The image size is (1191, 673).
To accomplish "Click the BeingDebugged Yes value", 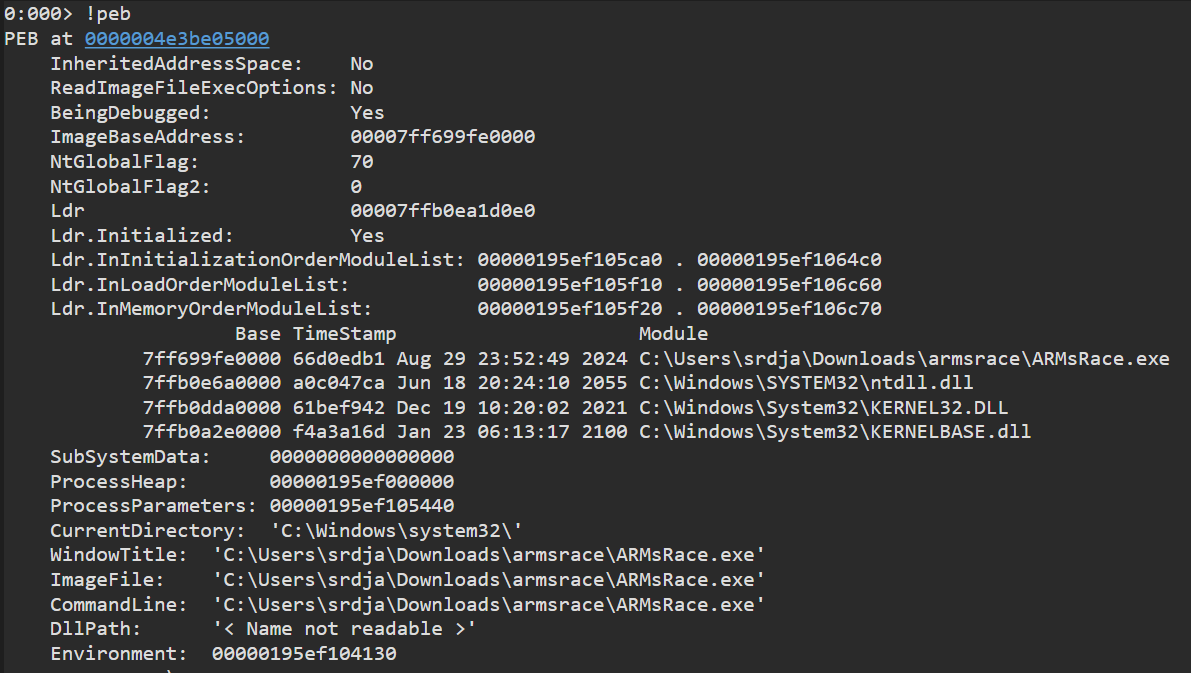I will coord(367,112).
